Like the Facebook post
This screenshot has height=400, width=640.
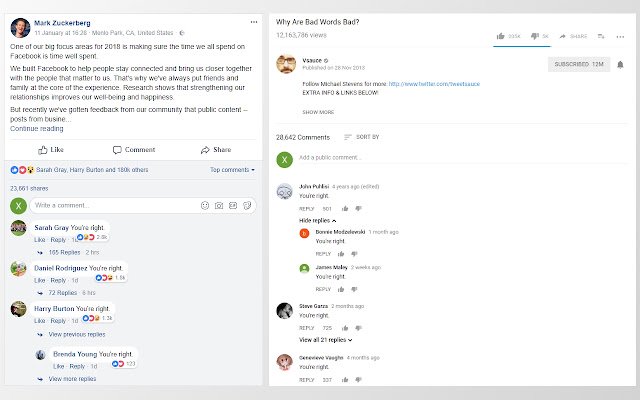[51, 150]
